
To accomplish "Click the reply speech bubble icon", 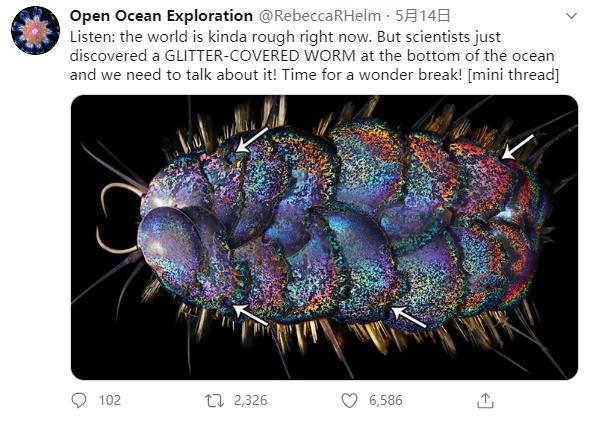I will pos(79,400).
